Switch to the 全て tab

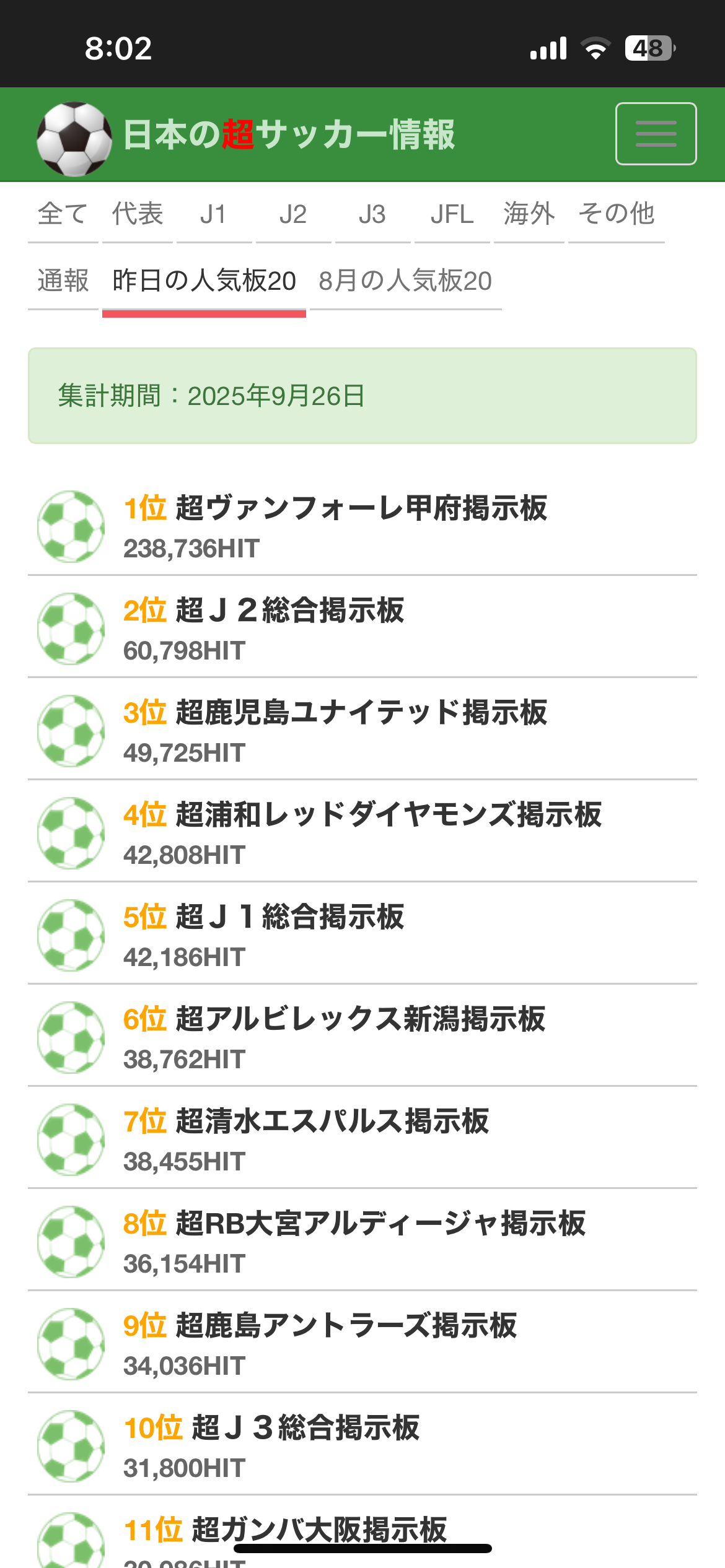point(63,214)
